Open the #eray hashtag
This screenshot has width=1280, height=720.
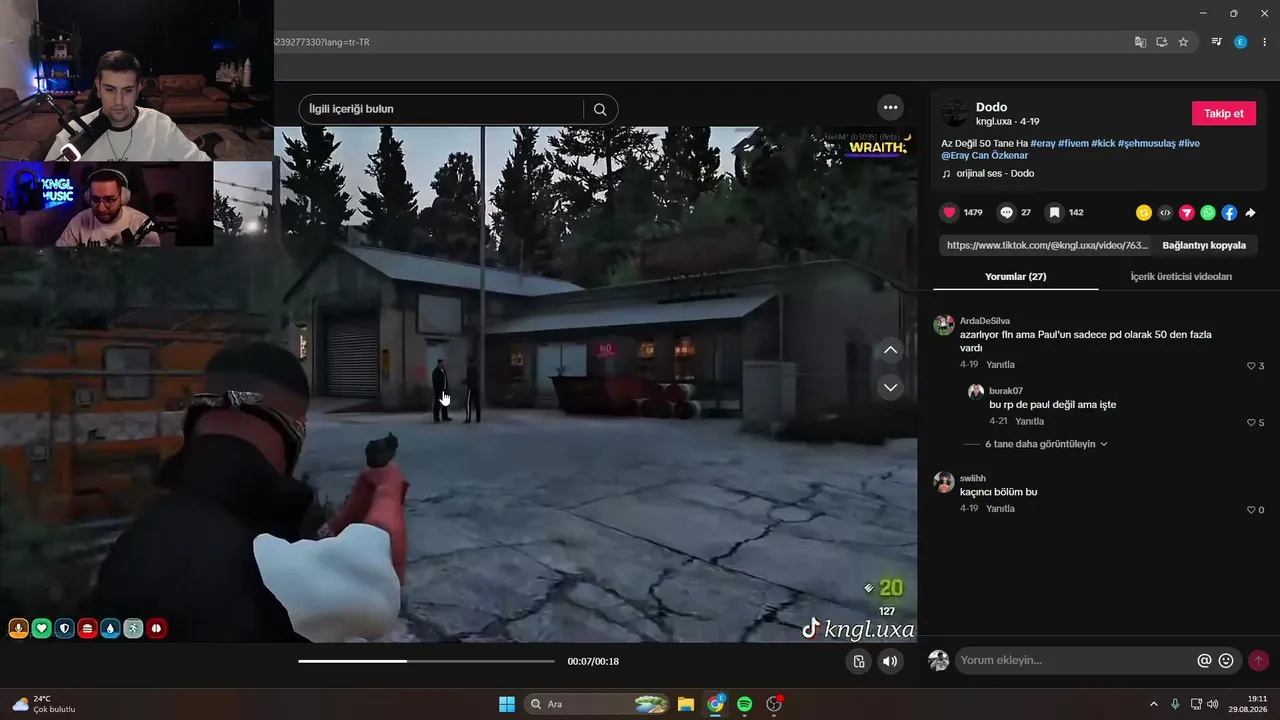click(x=1043, y=144)
